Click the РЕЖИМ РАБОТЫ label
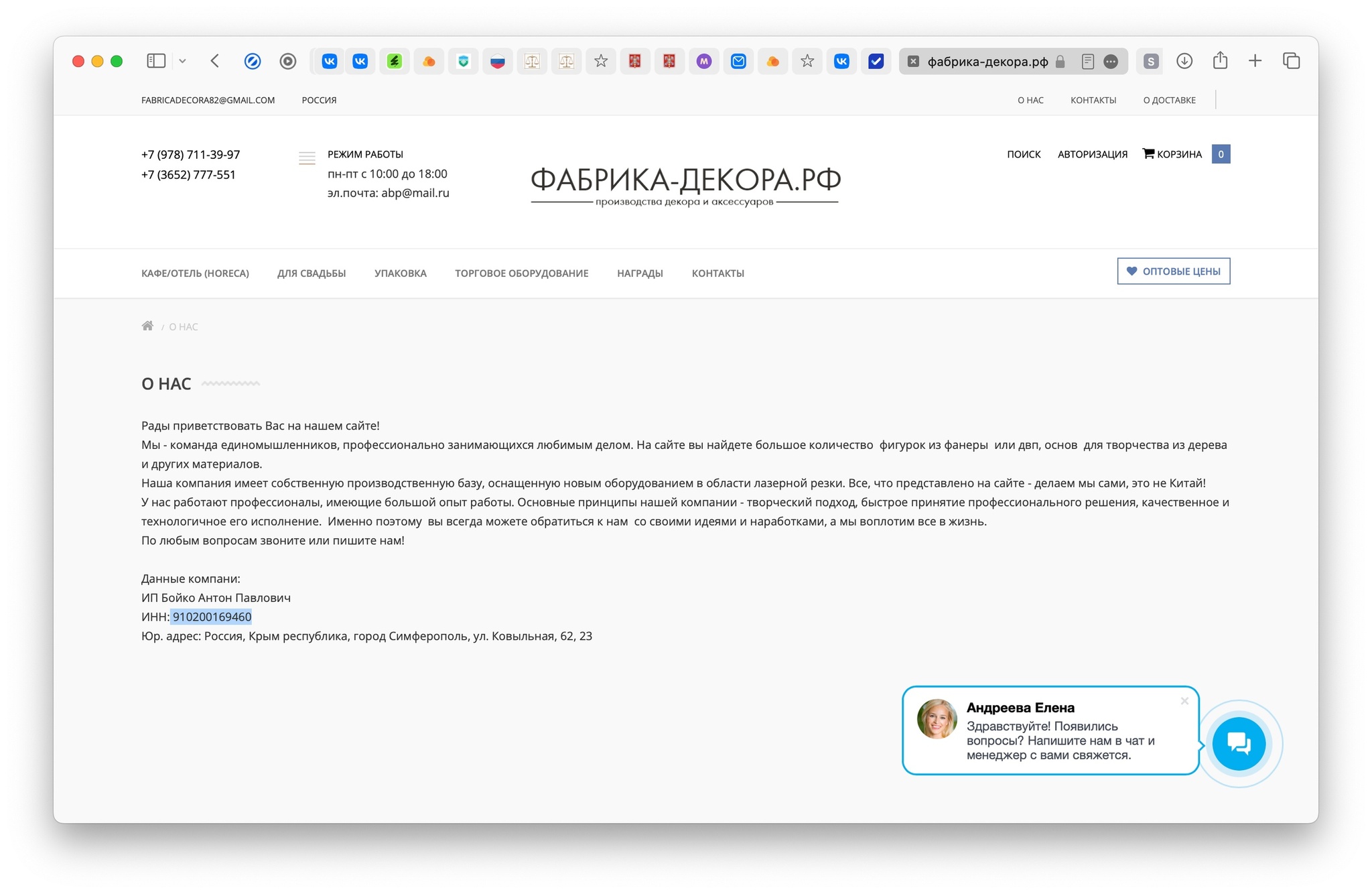Screen dimensions: 1372x894 (365, 154)
